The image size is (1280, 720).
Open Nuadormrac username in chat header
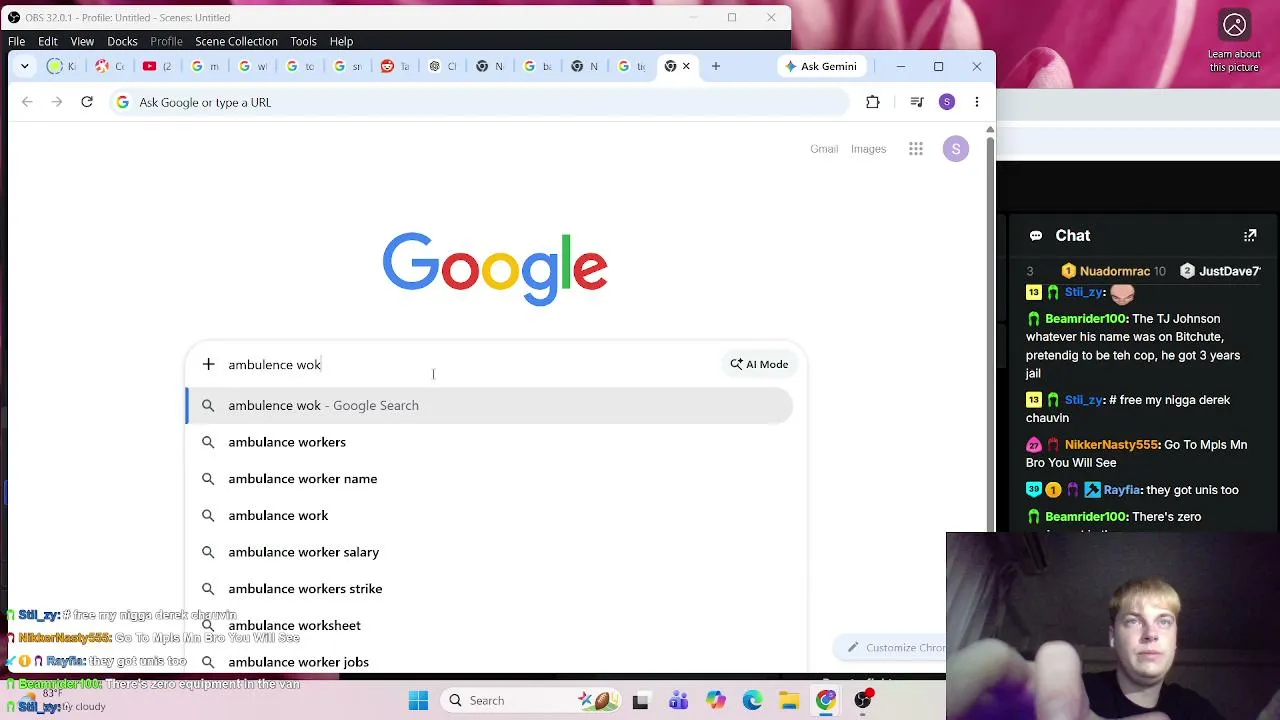(1114, 271)
